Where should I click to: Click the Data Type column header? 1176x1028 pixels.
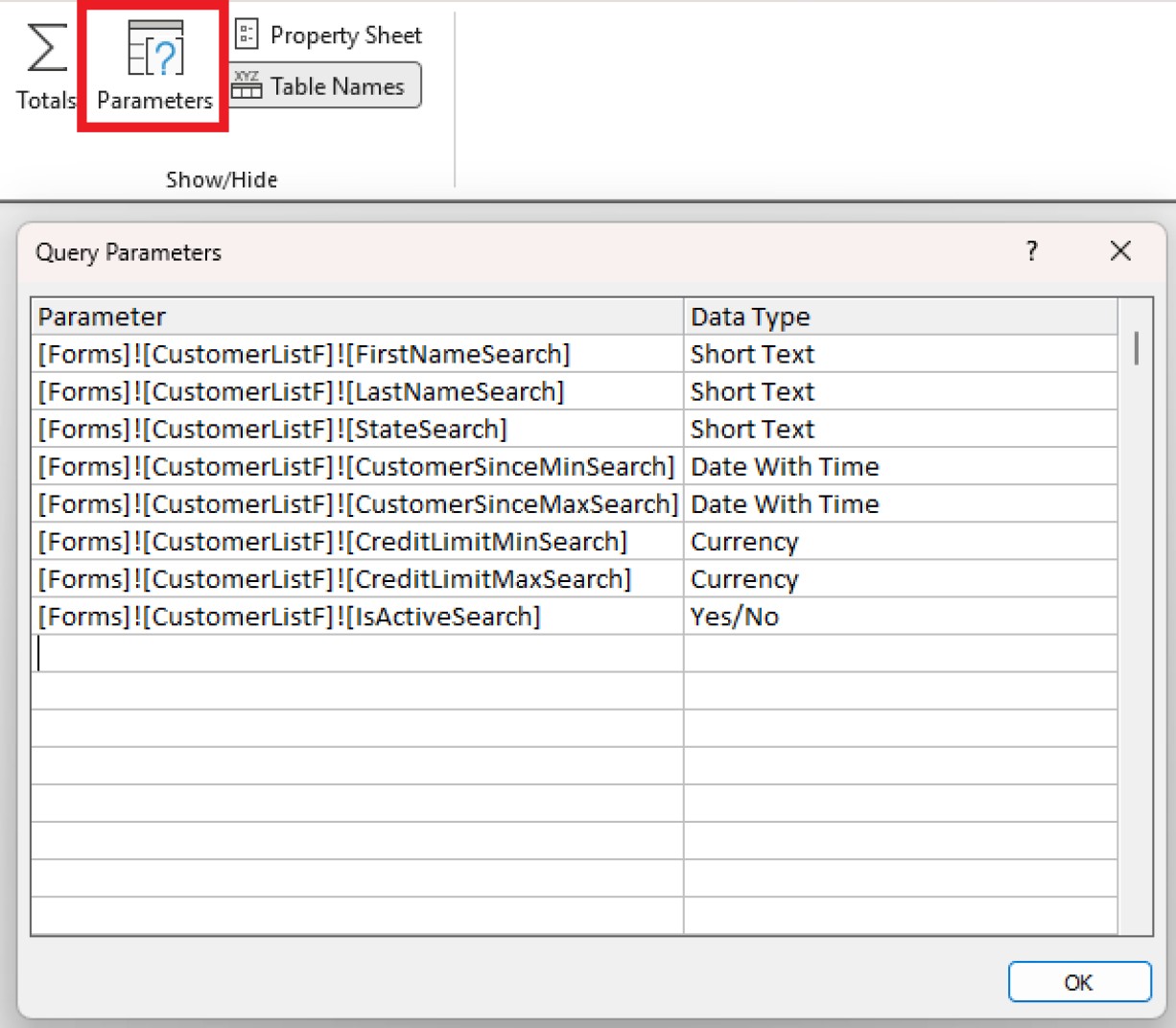(901, 316)
